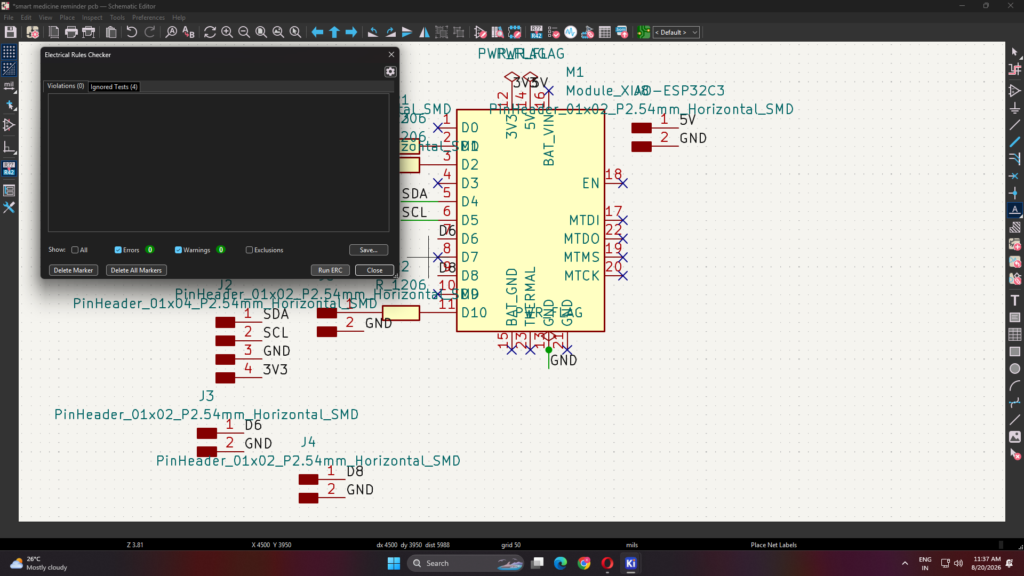The height and width of the screenshot is (576, 1024).
Task: Toggle the All checkbox in ERC
Action: pos(75,250)
